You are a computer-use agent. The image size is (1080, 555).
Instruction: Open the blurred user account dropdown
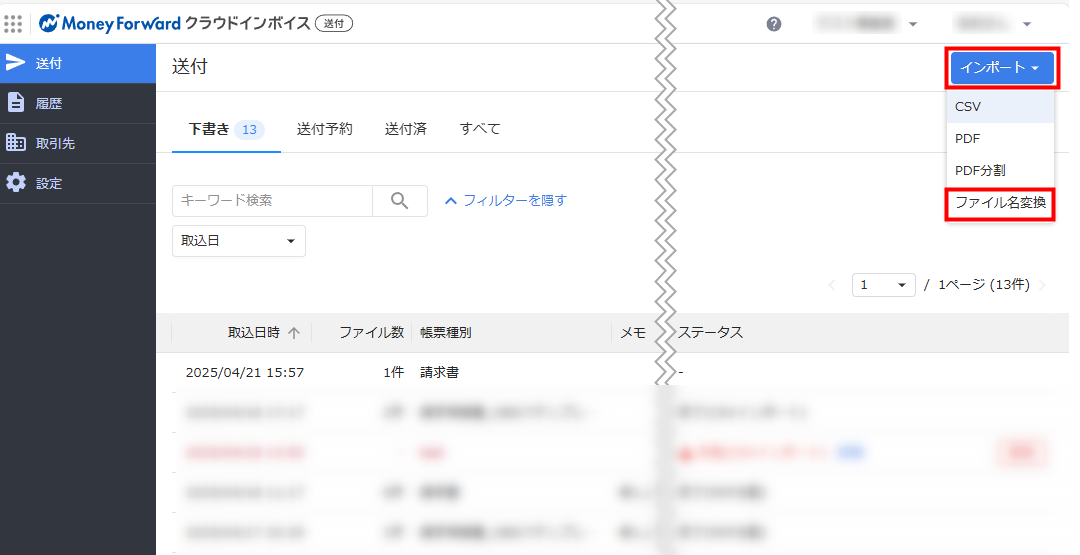[x=993, y=24]
